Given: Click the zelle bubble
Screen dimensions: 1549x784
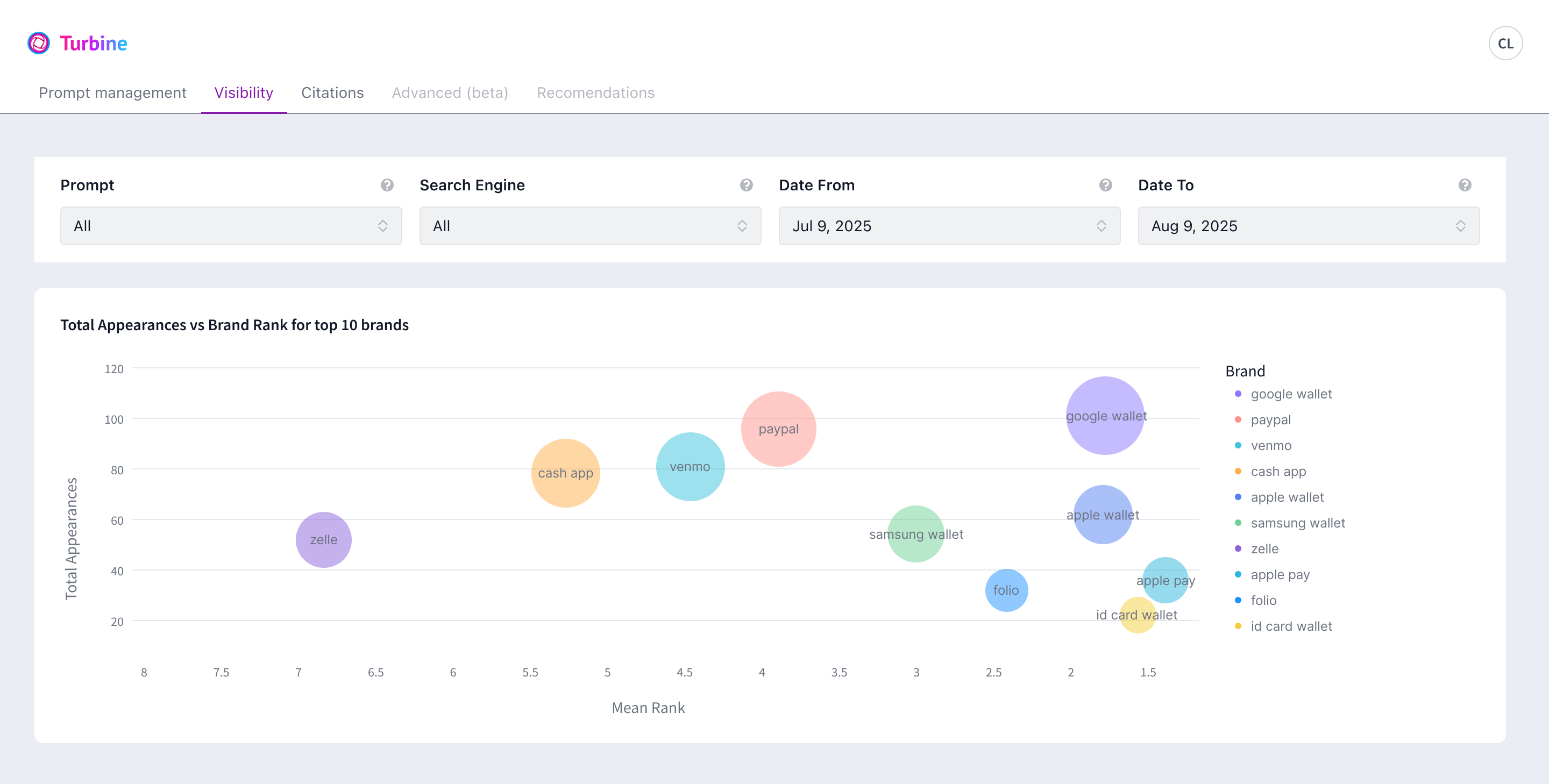Looking at the screenshot, I should (x=323, y=540).
